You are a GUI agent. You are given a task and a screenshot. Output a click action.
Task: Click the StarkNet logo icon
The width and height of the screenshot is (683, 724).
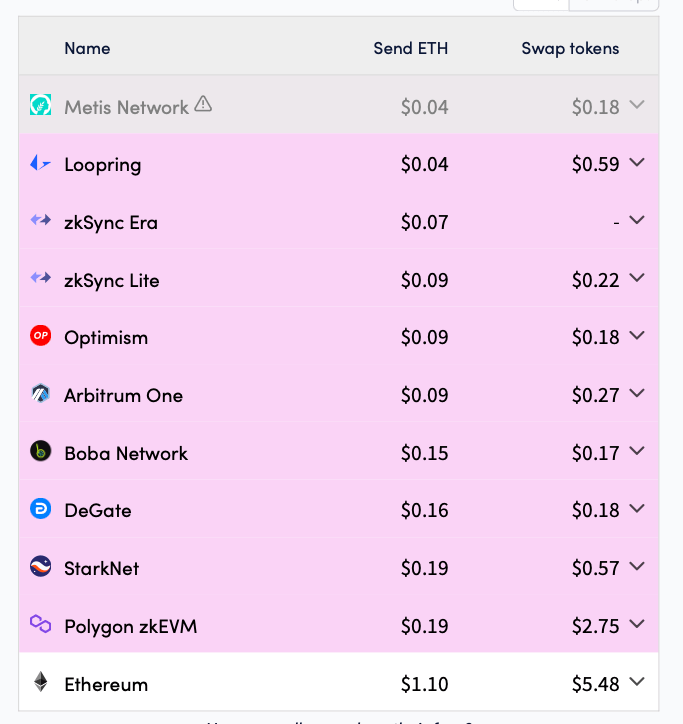[x=41, y=567]
